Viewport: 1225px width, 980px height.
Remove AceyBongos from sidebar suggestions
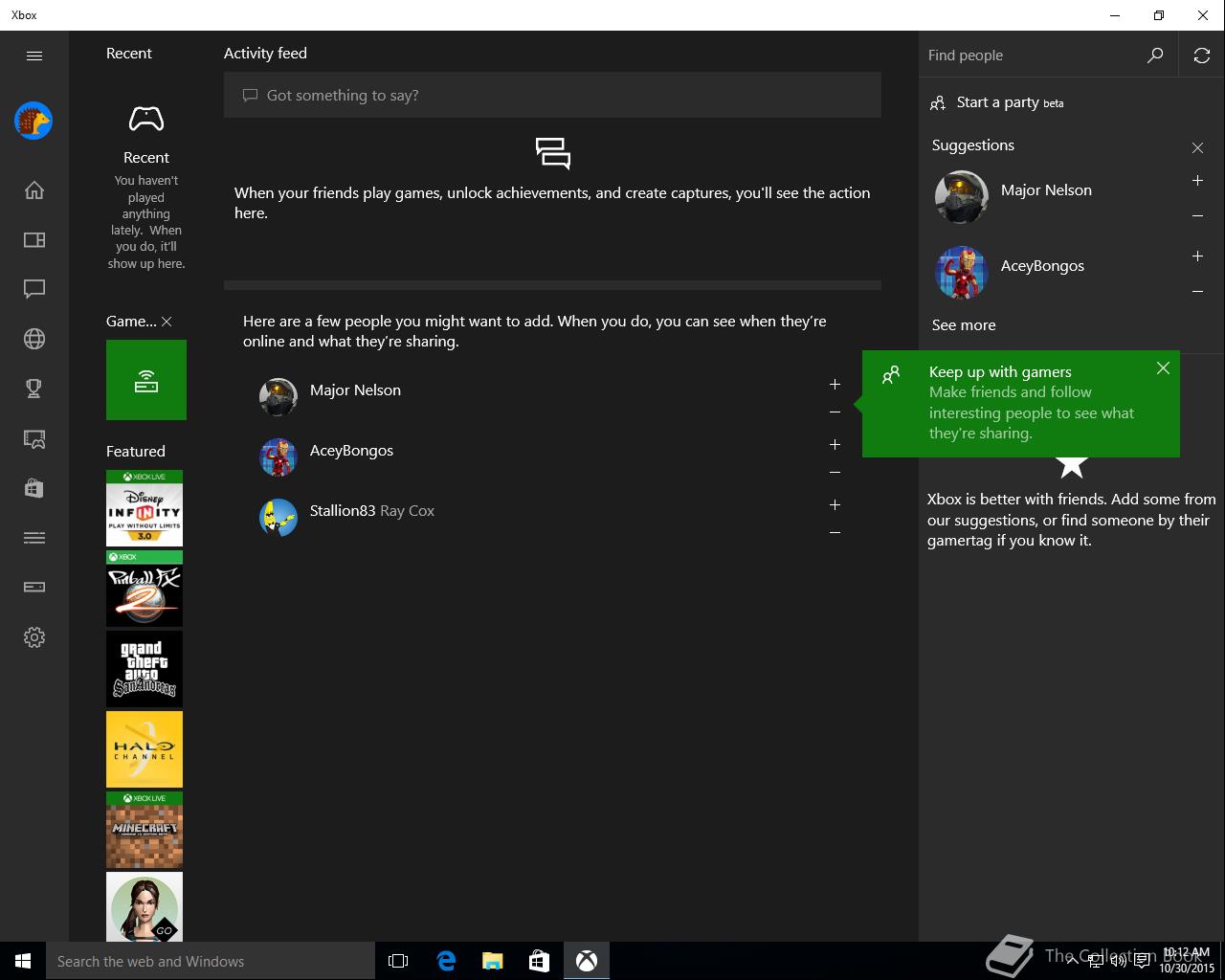pos(1197,292)
